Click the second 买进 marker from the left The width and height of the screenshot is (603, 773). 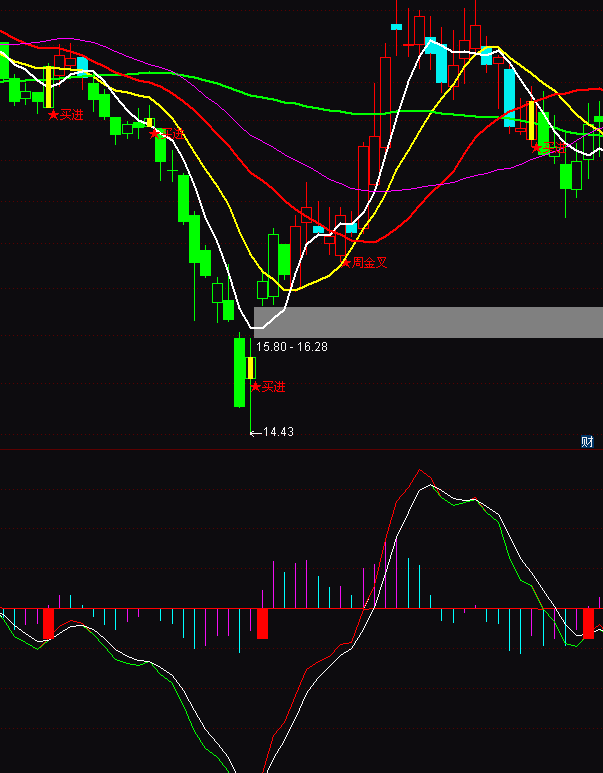point(166,133)
